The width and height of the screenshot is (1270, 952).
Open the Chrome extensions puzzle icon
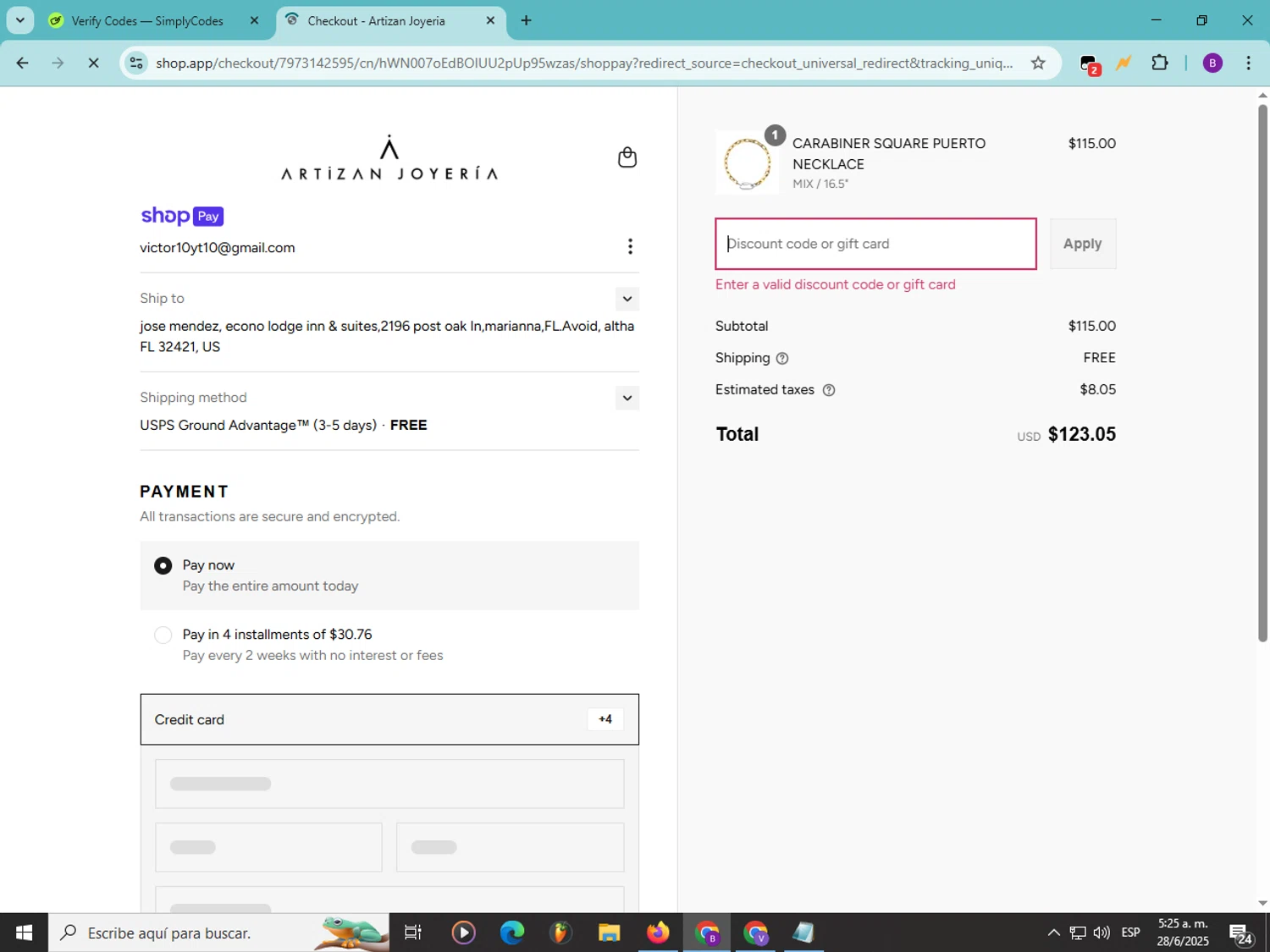[1160, 63]
